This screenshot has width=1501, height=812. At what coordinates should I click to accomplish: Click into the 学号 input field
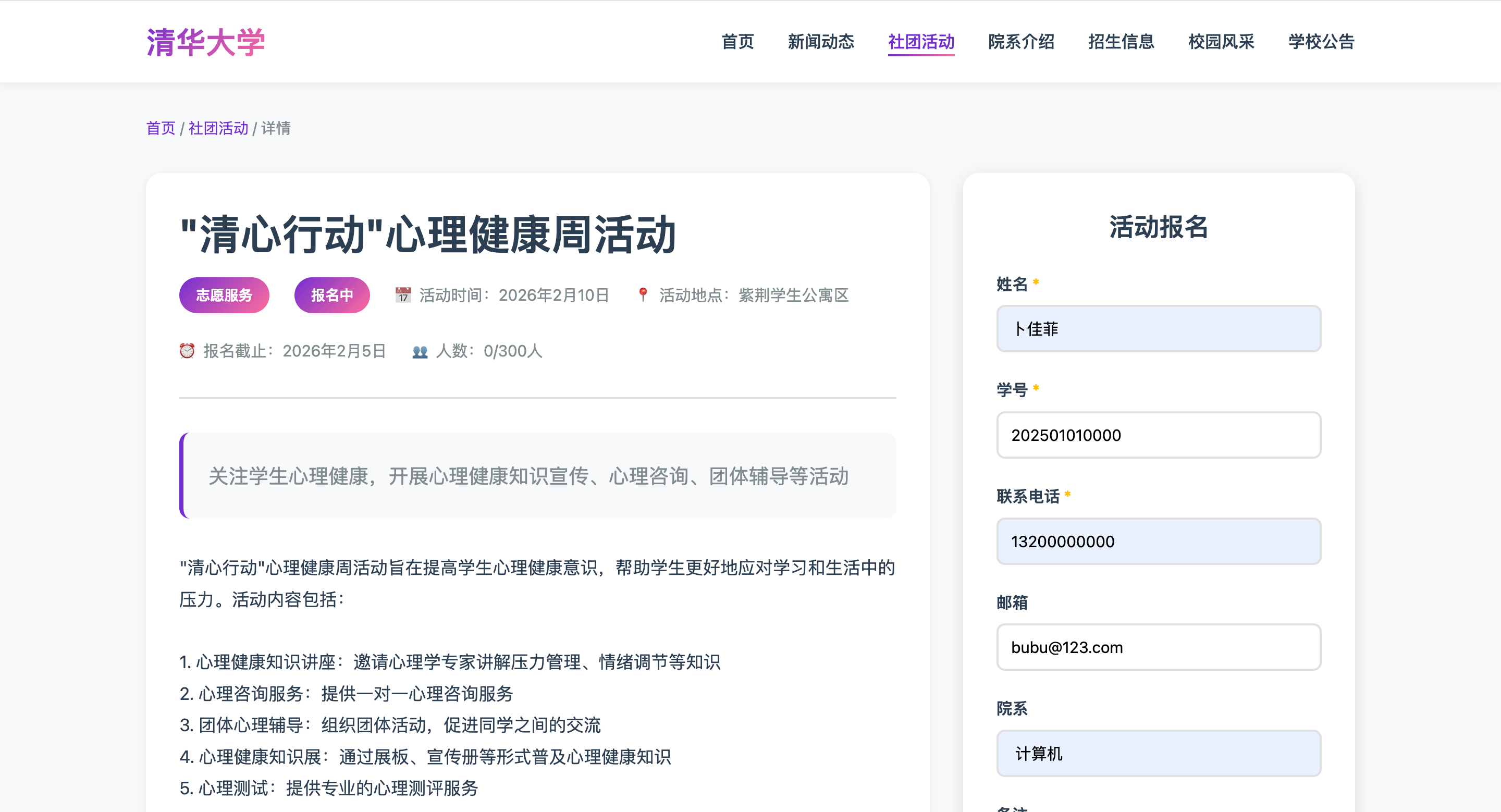[1159, 435]
